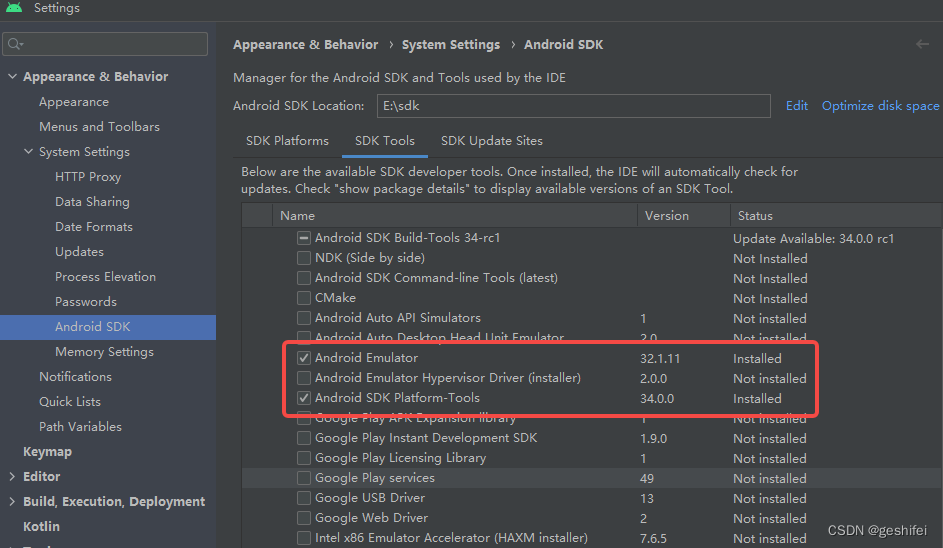
Task: Click the Android Studio logo icon
Action: pyautogui.click(x=14, y=7)
